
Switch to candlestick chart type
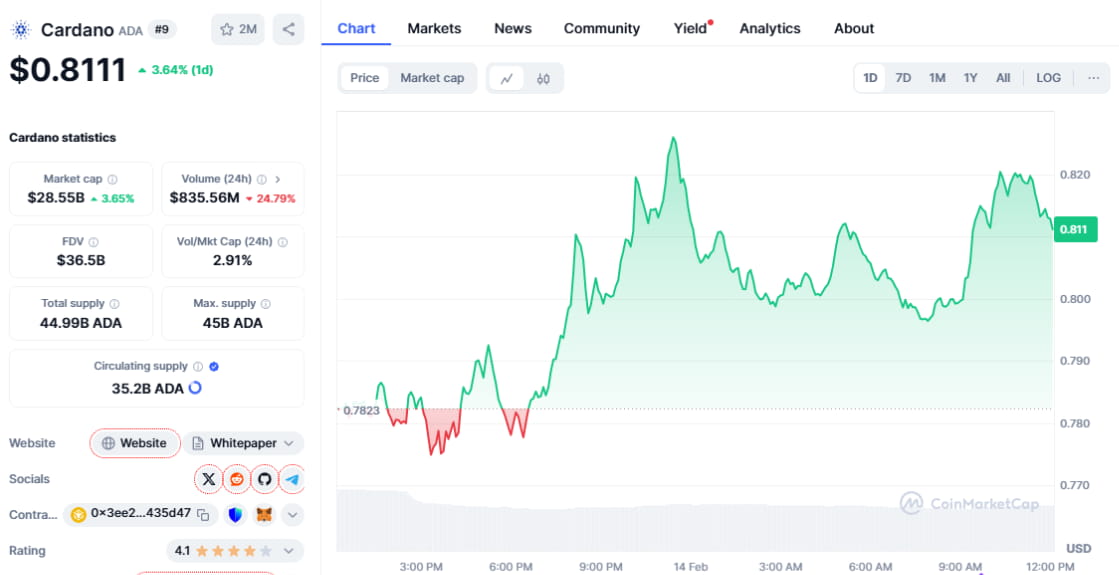click(x=543, y=78)
